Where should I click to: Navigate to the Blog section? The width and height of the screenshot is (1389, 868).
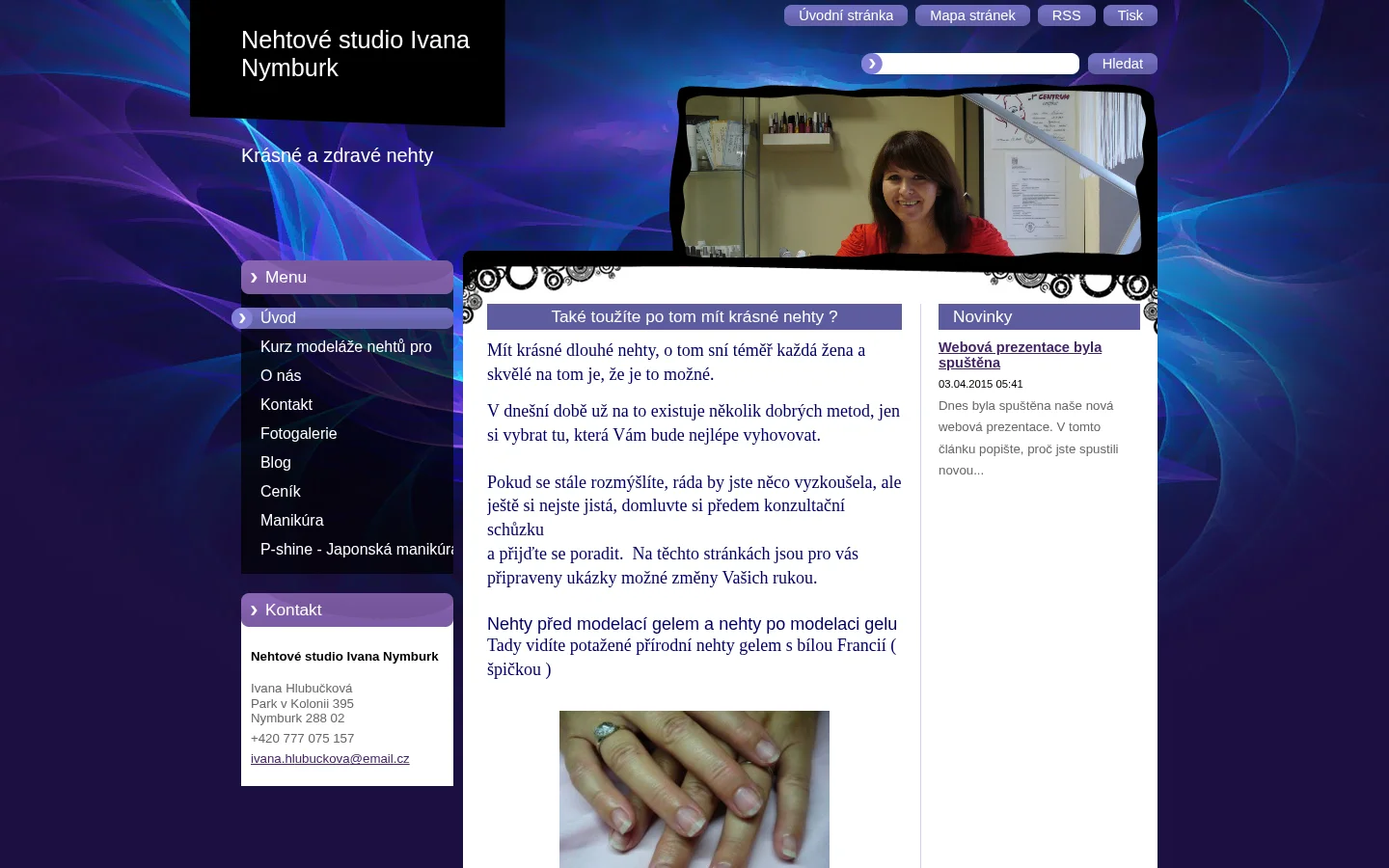pos(347,463)
